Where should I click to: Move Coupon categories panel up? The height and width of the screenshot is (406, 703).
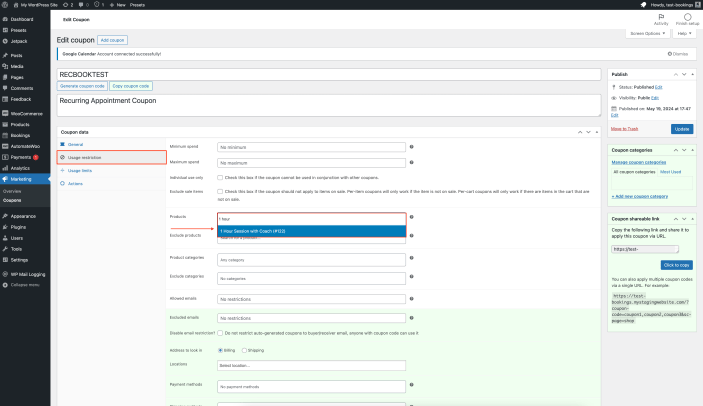(x=676, y=150)
